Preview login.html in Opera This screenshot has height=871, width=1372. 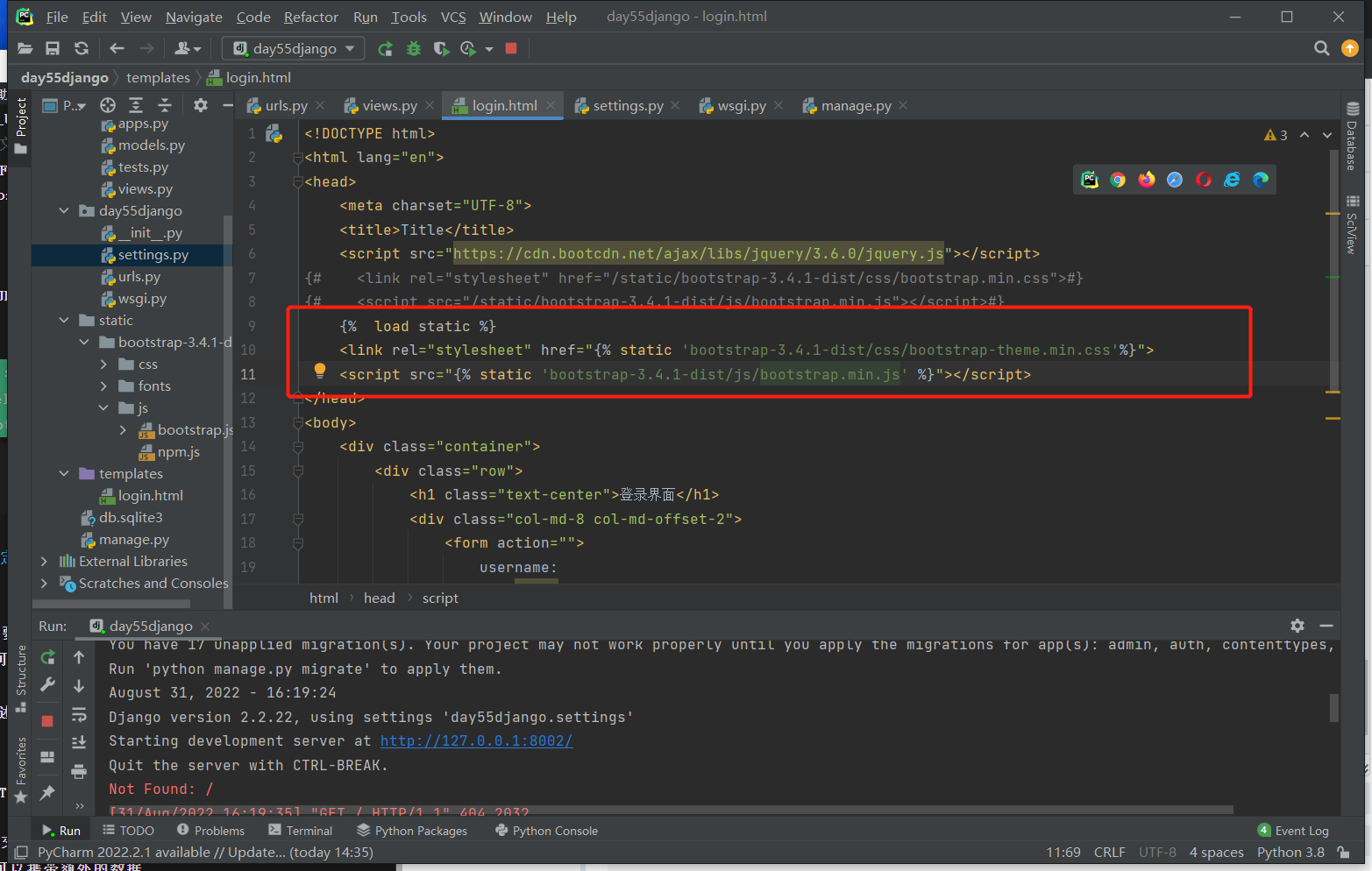[1204, 180]
